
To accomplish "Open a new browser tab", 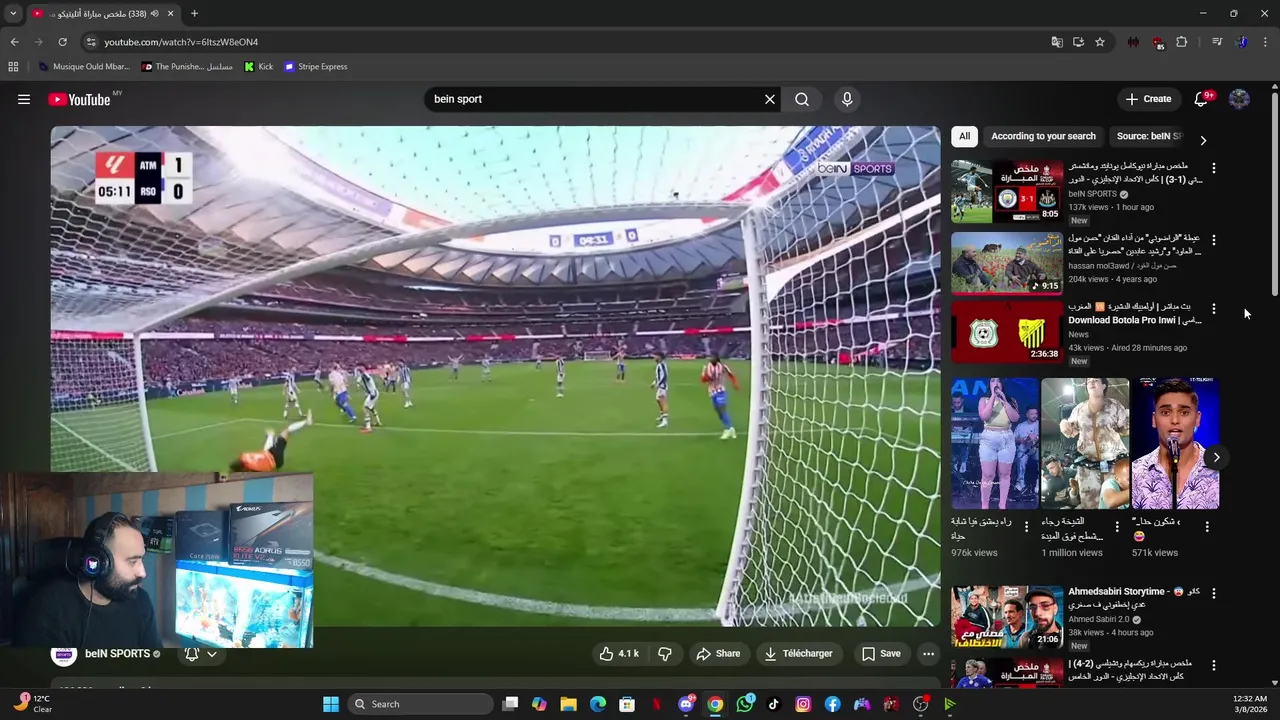I will 194,14.
